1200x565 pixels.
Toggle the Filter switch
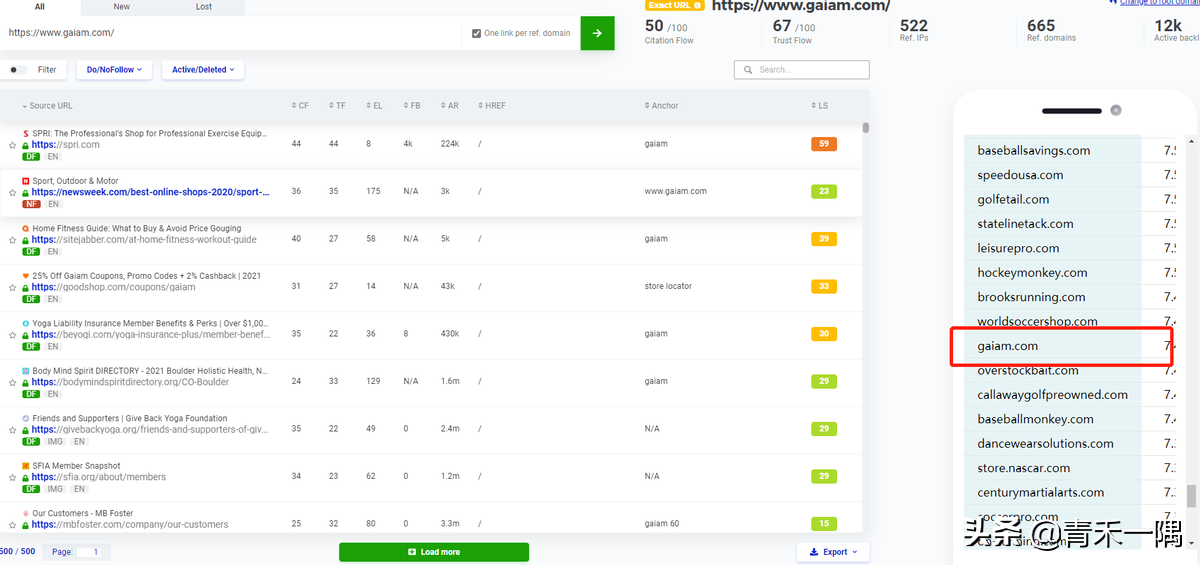point(18,70)
